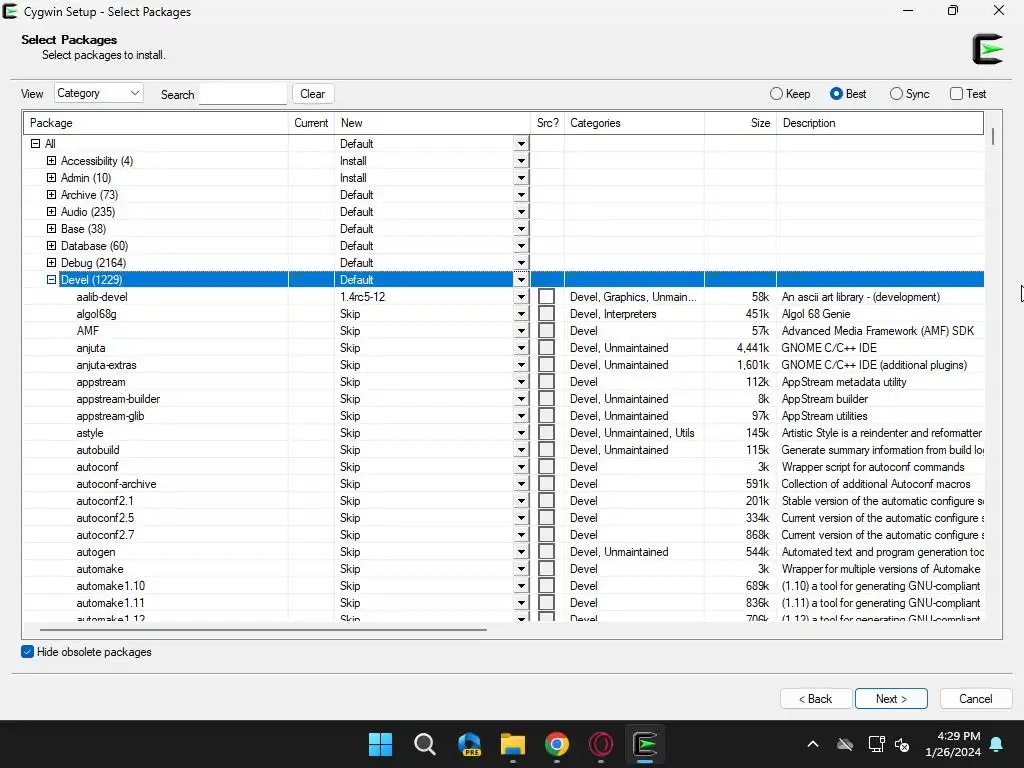Open taskbar Search
1024x768 pixels.
(x=424, y=744)
